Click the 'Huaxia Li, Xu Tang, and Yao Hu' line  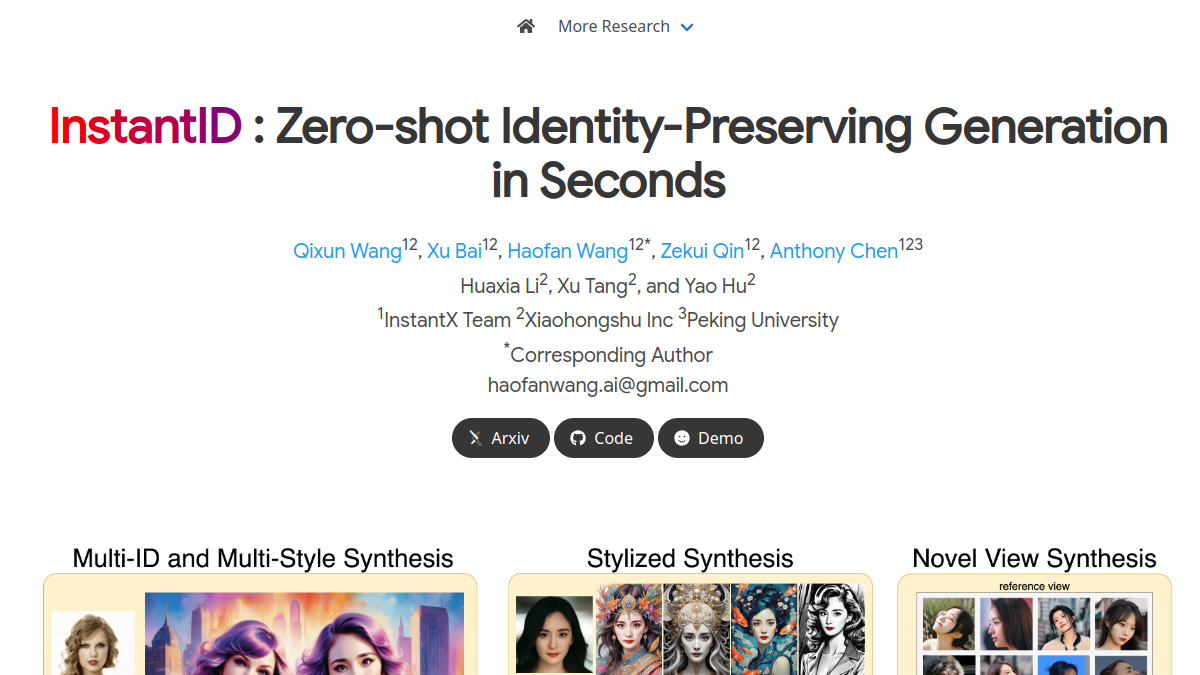[x=608, y=285]
